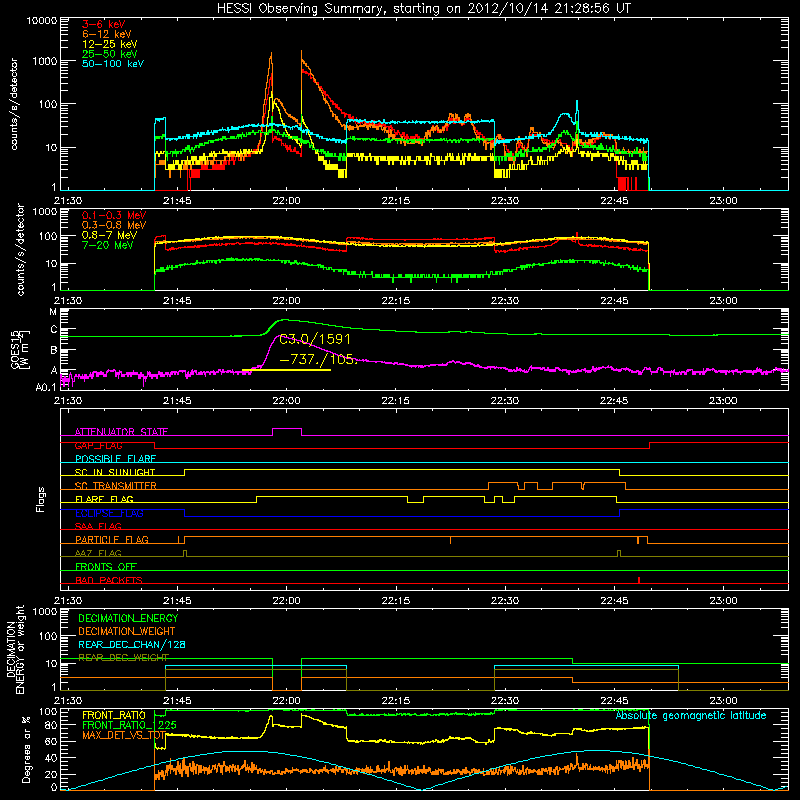Viewport: 800px width, 800px height.
Task: Select the ATTENUATOR_STATE flag label
Action: [x=121, y=432]
